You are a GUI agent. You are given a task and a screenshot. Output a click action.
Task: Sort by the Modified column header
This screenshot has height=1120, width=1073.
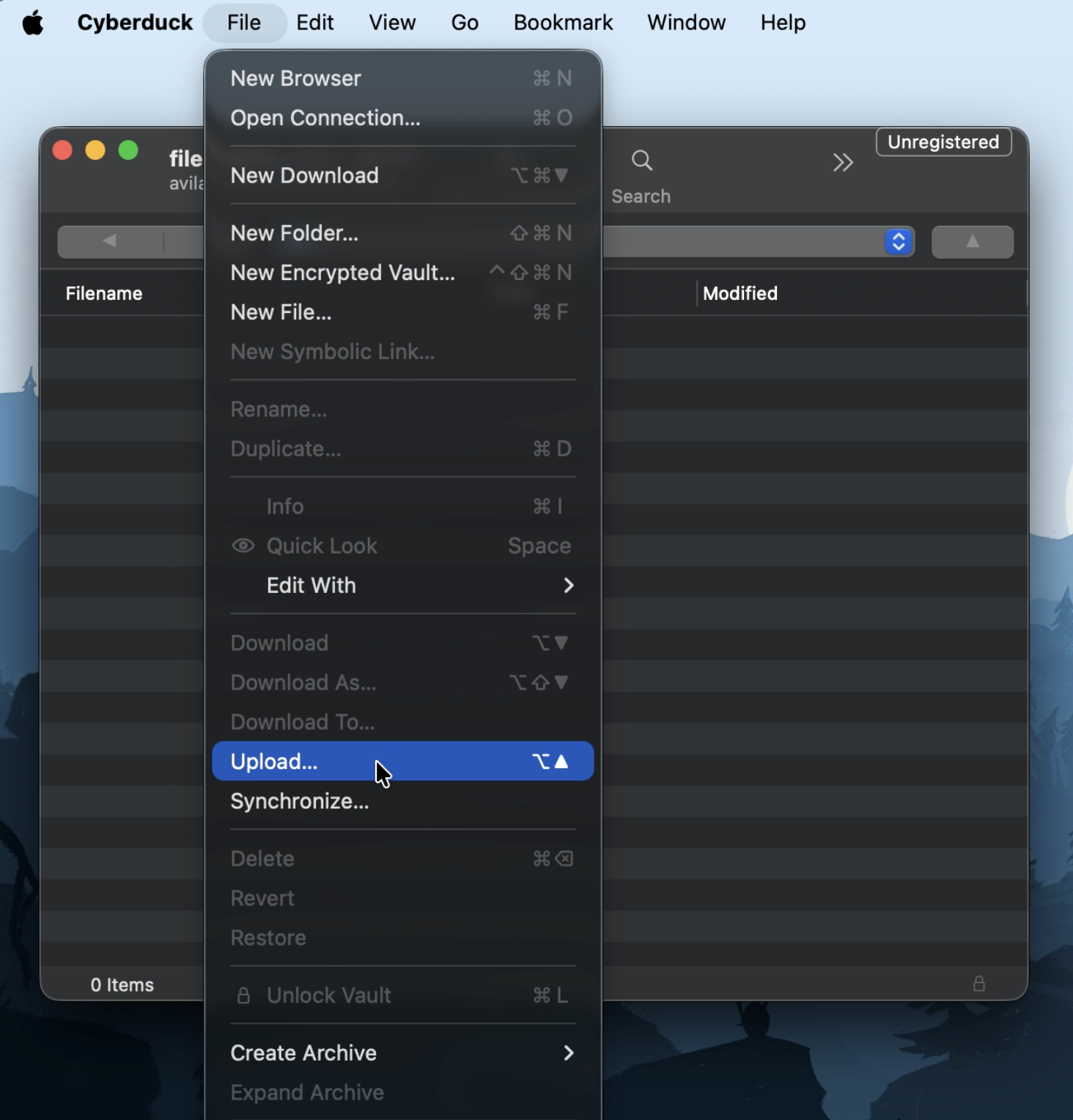pyautogui.click(x=740, y=293)
